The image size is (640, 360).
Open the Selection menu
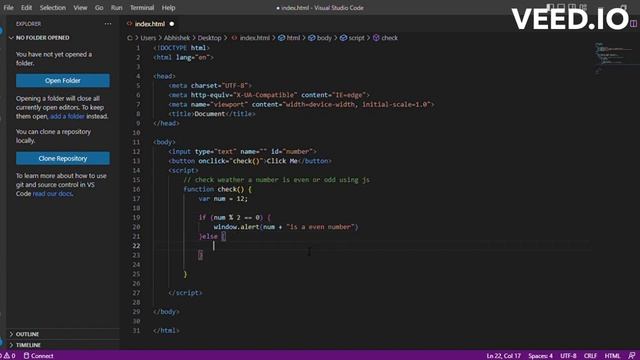coord(53,8)
